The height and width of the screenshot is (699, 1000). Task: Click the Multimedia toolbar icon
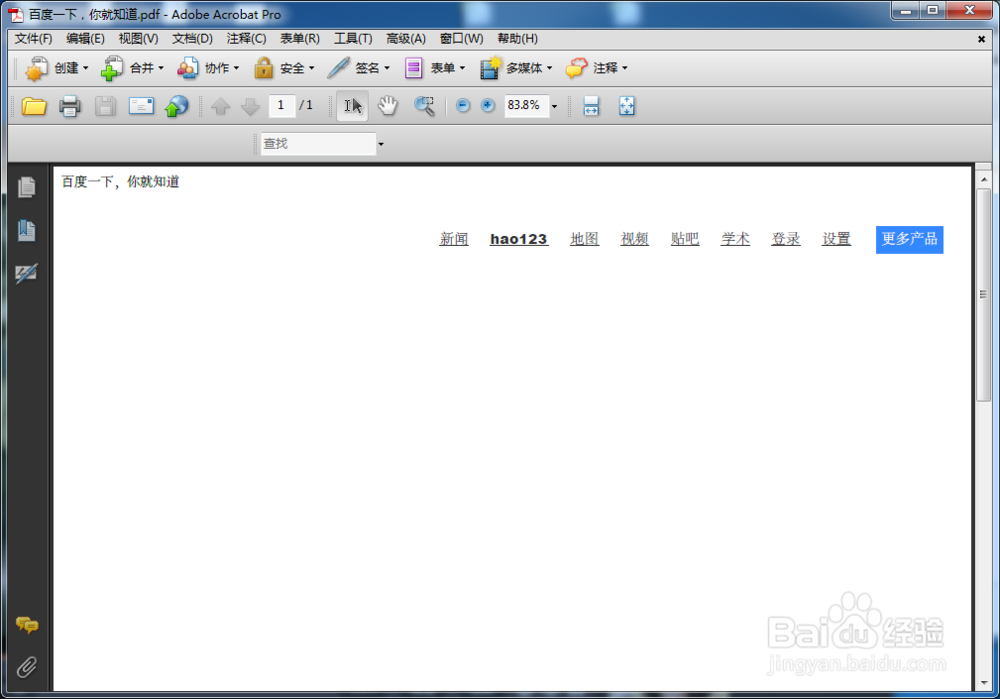490,68
